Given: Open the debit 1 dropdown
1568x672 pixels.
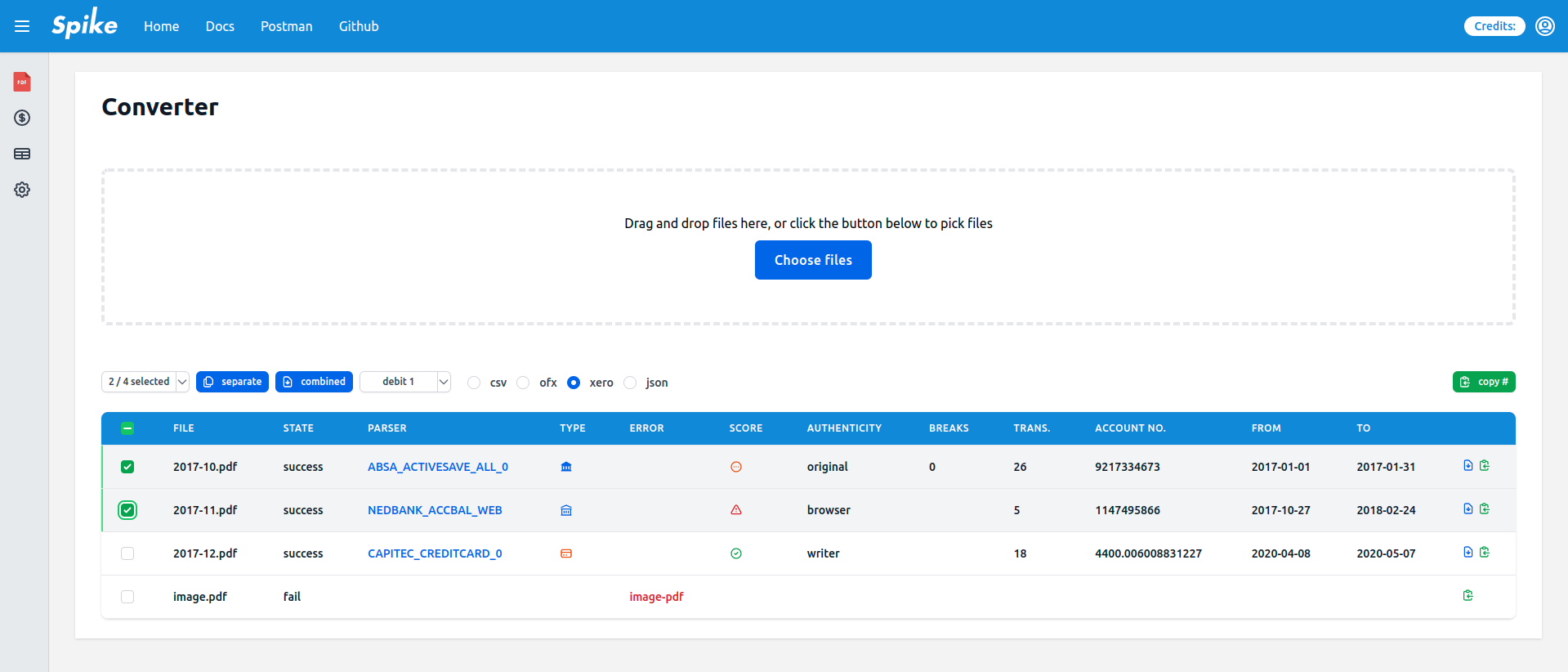Looking at the screenshot, I should (405, 382).
